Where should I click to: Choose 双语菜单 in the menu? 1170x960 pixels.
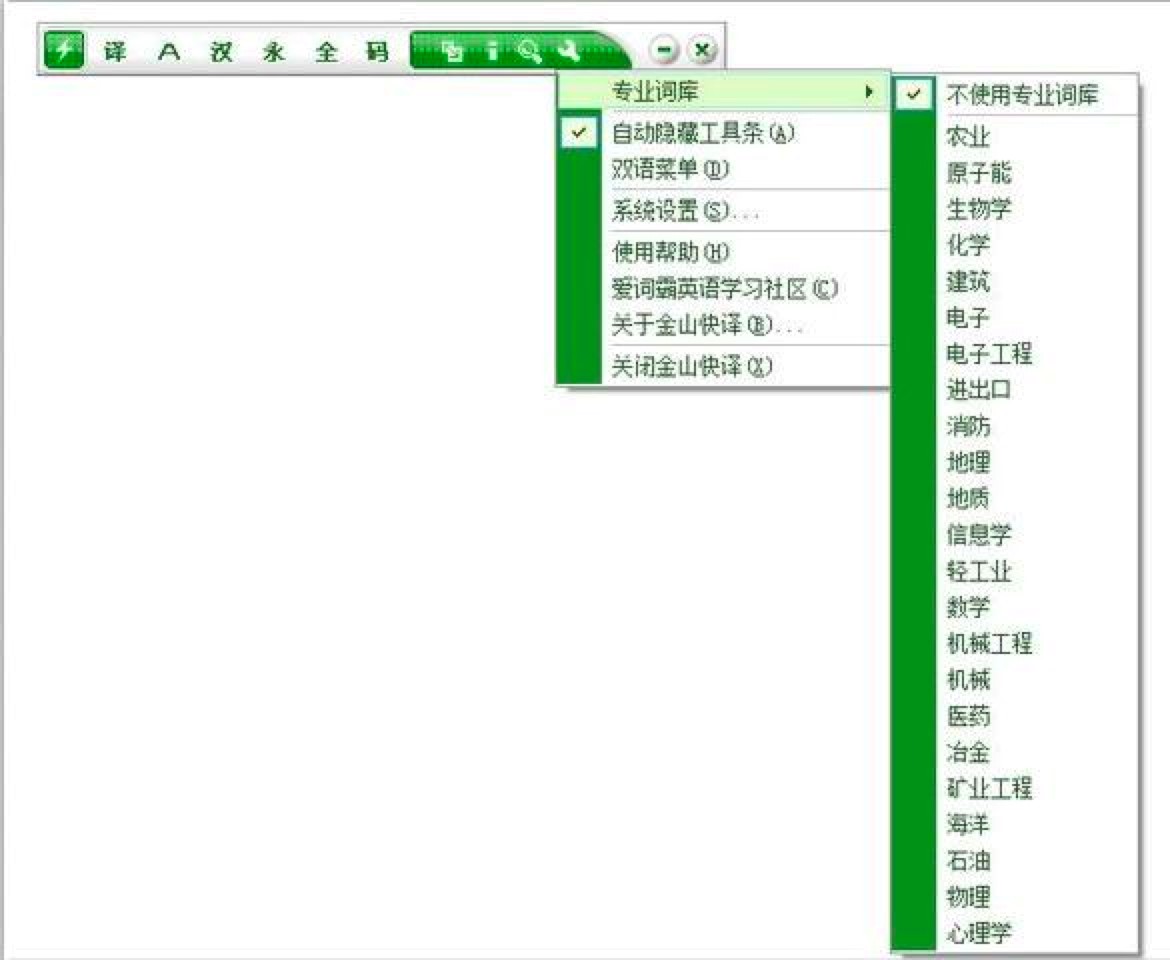723,169
